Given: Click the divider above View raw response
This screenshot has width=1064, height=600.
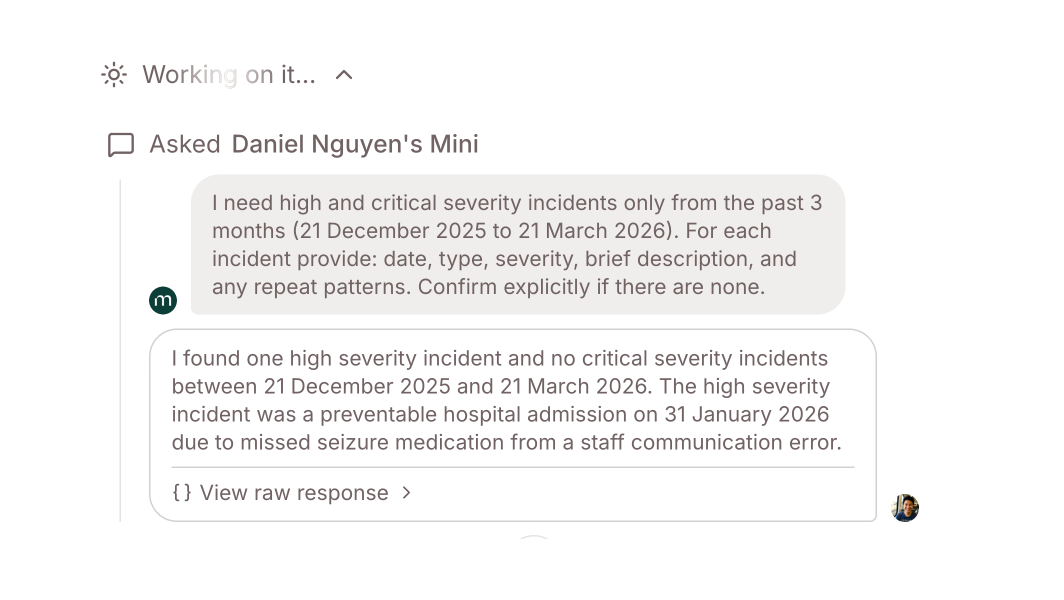Looking at the screenshot, I should pos(512,467).
